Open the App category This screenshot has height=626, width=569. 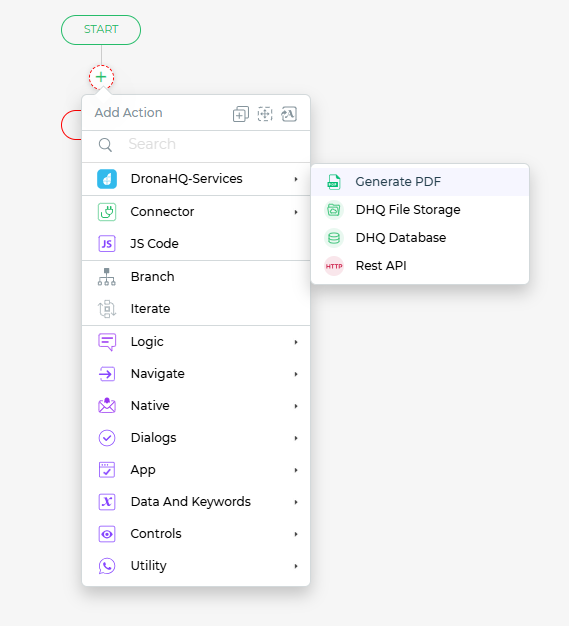(x=196, y=470)
